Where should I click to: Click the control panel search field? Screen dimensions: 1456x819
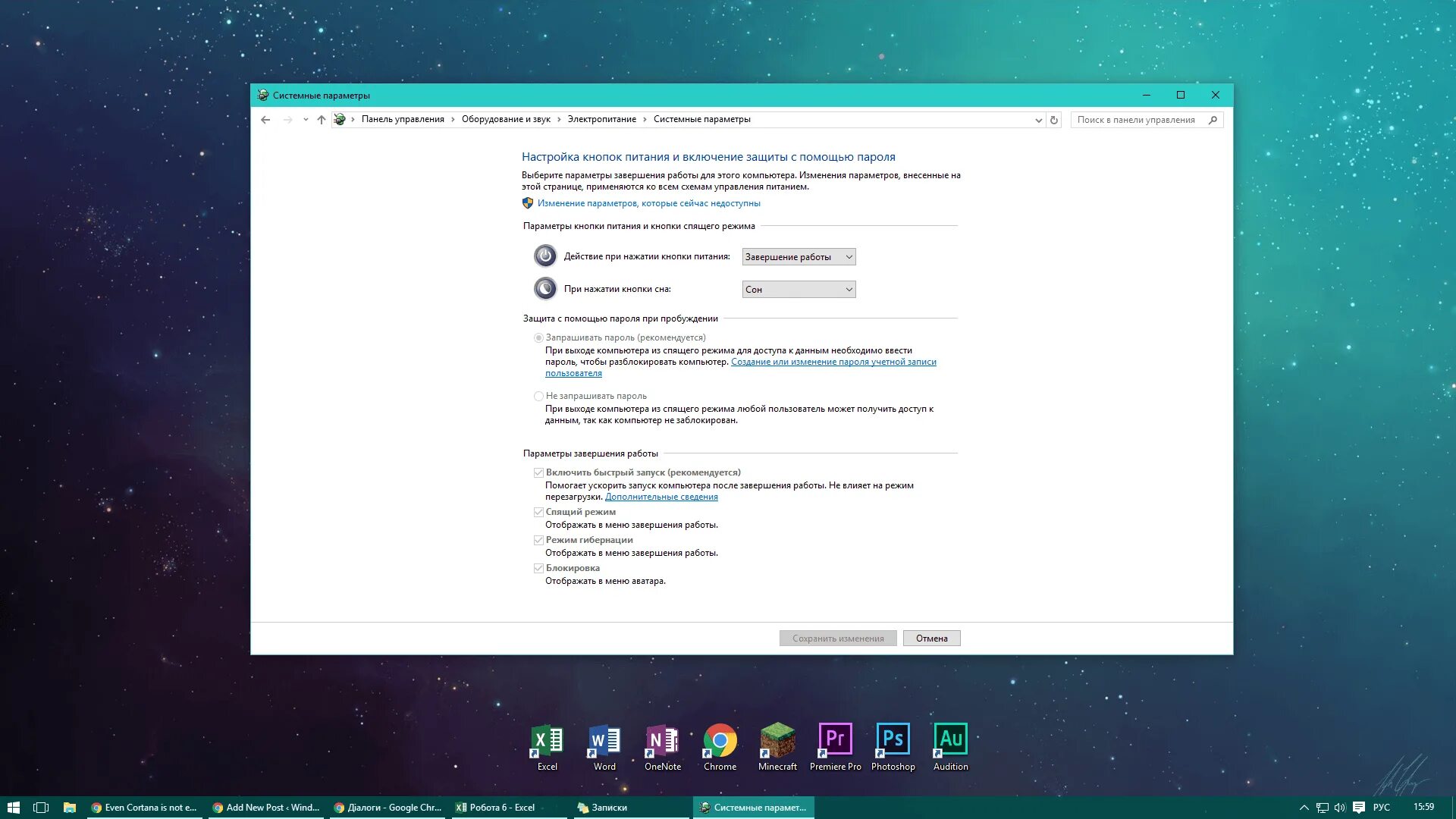coord(1137,120)
